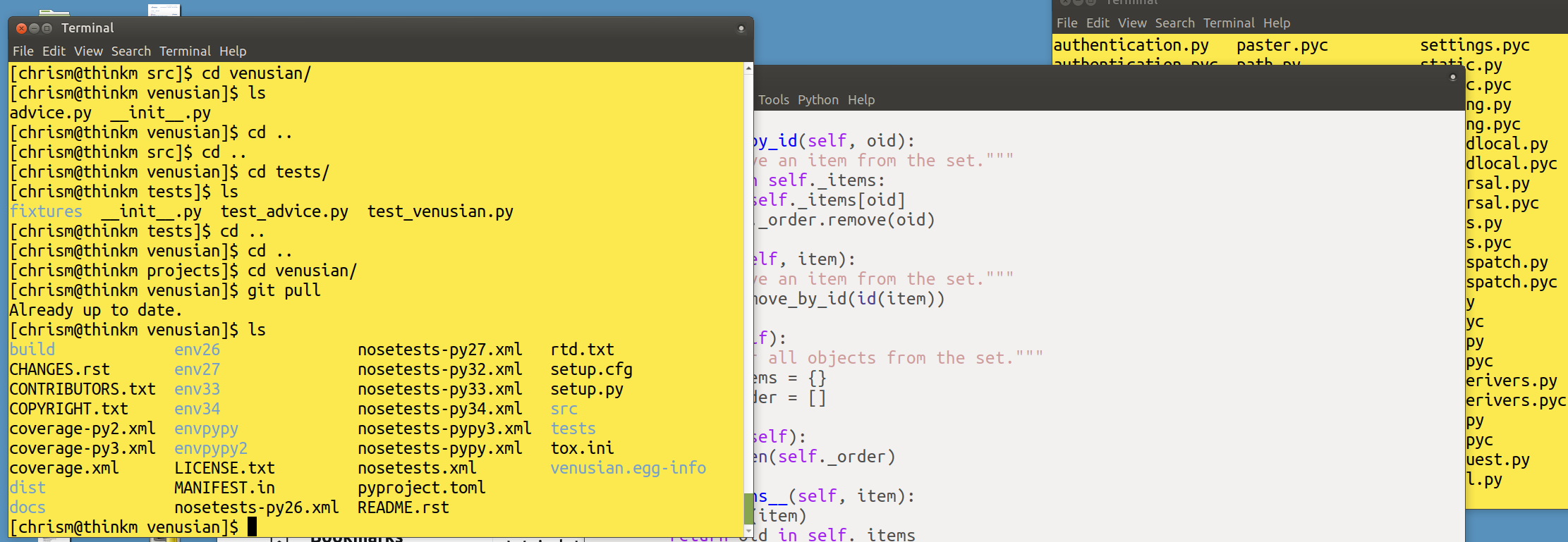
Task: Open Help menu in the editor window
Action: pyautogui.click(x=861, y=100)
